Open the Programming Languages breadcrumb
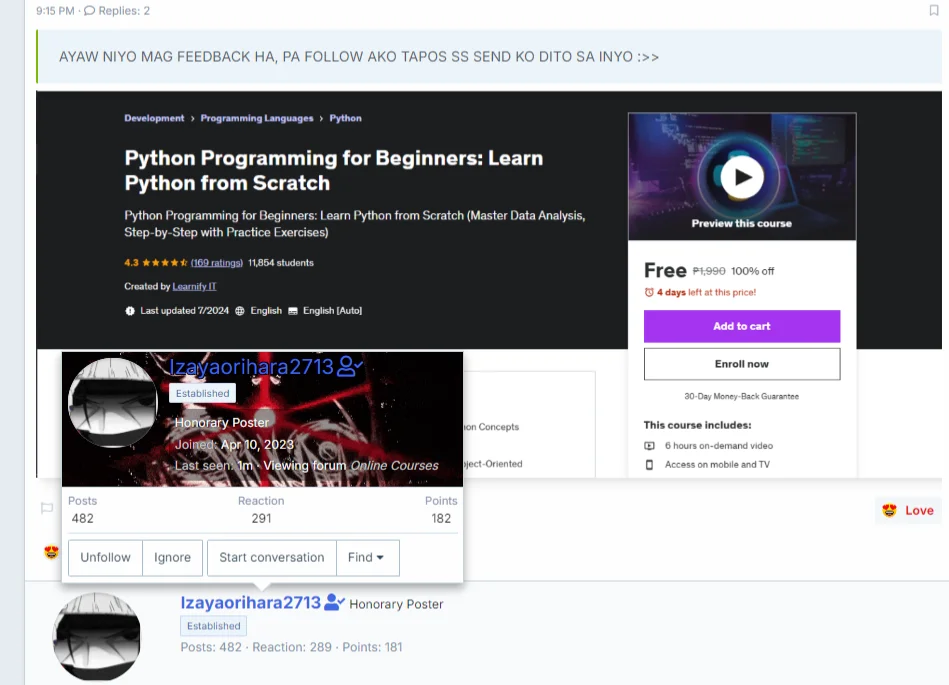Screen dimensions: 949x685 [x=257, y=118]
